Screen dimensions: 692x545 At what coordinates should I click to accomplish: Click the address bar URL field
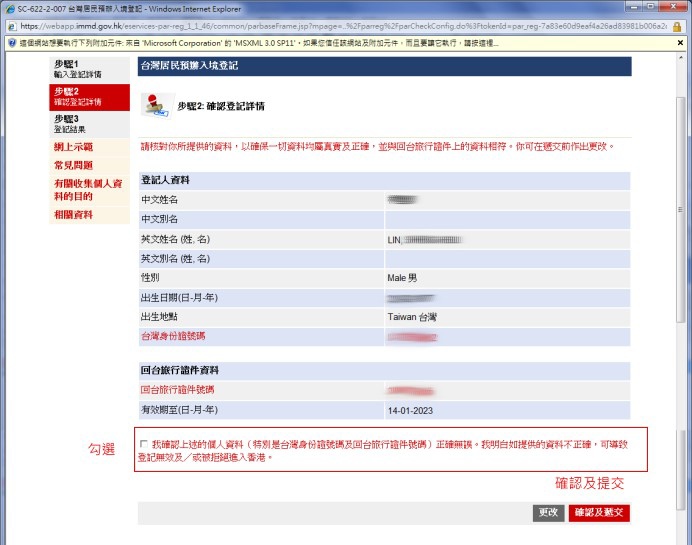(343, 26)
